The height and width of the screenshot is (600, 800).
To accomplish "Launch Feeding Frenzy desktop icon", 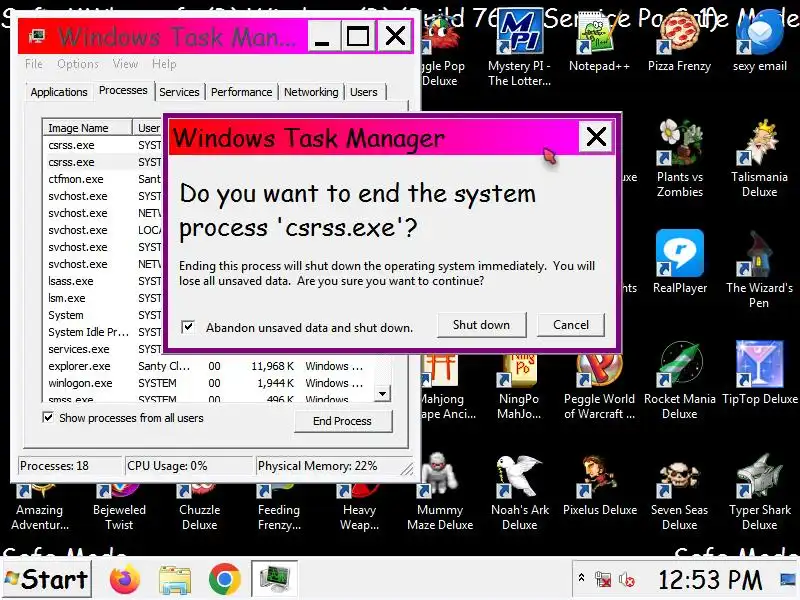I will (279, 506).
